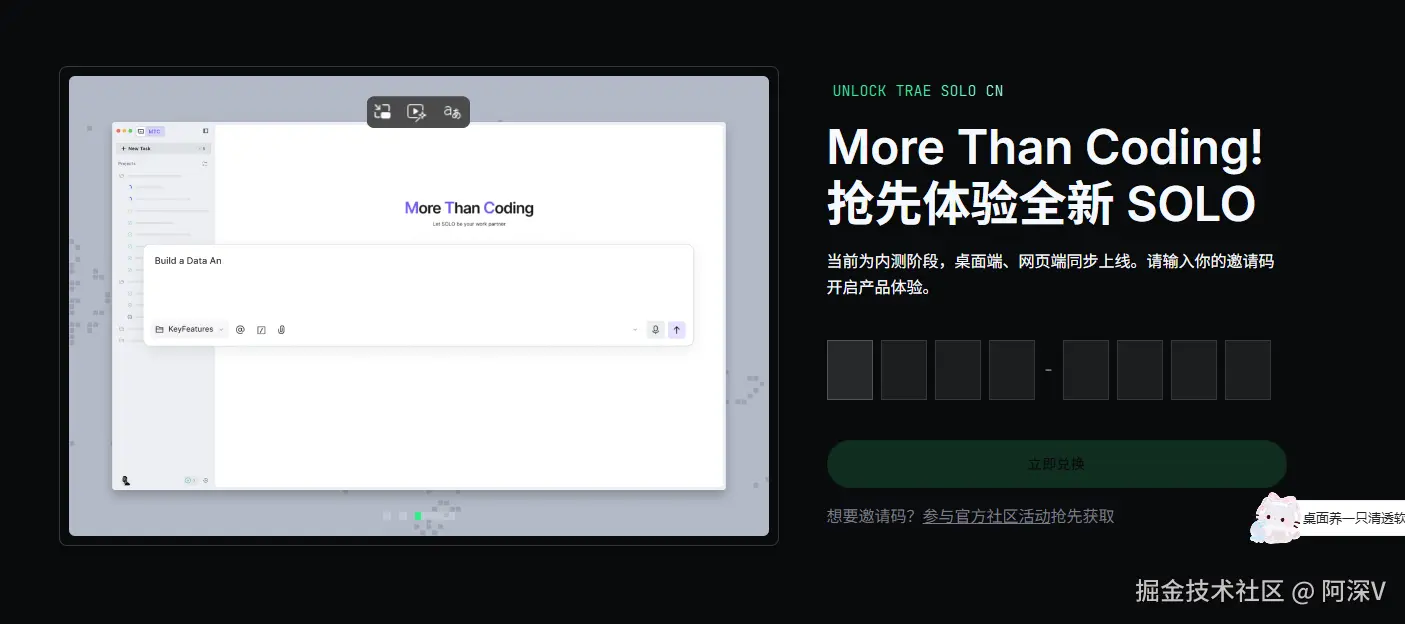Click the @ mention icon in the prompt bar
The image size is (1405, 624).
click(x=240, y=330)
